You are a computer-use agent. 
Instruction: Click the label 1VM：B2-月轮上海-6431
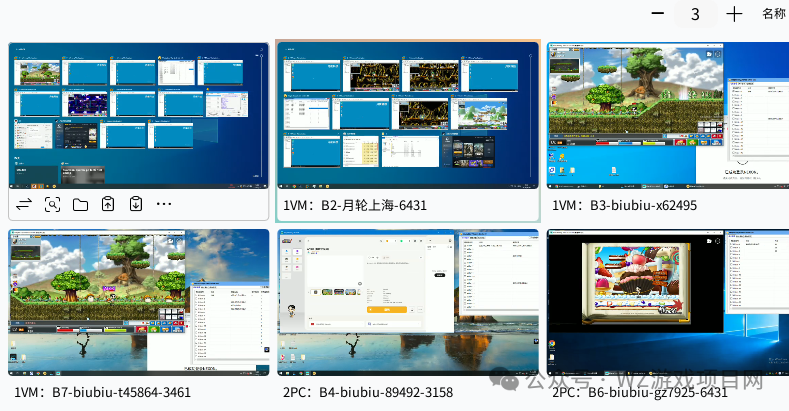coord(355,206)
